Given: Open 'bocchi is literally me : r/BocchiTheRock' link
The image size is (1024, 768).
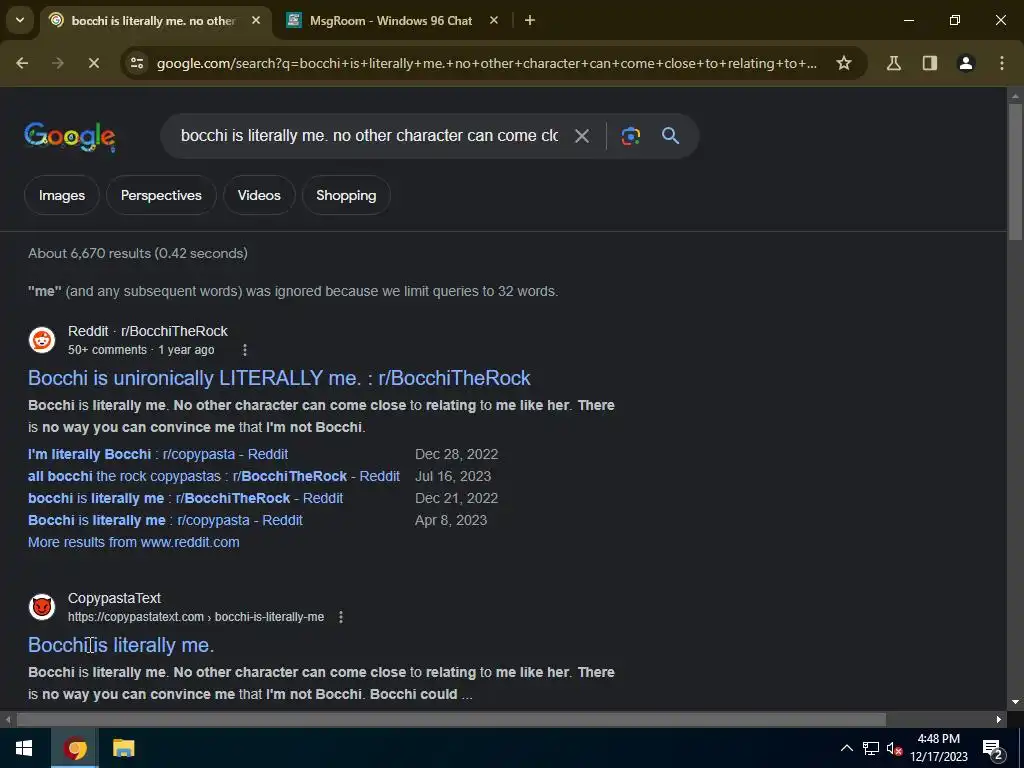Looking at the screenshot, I should pos(185,498).
